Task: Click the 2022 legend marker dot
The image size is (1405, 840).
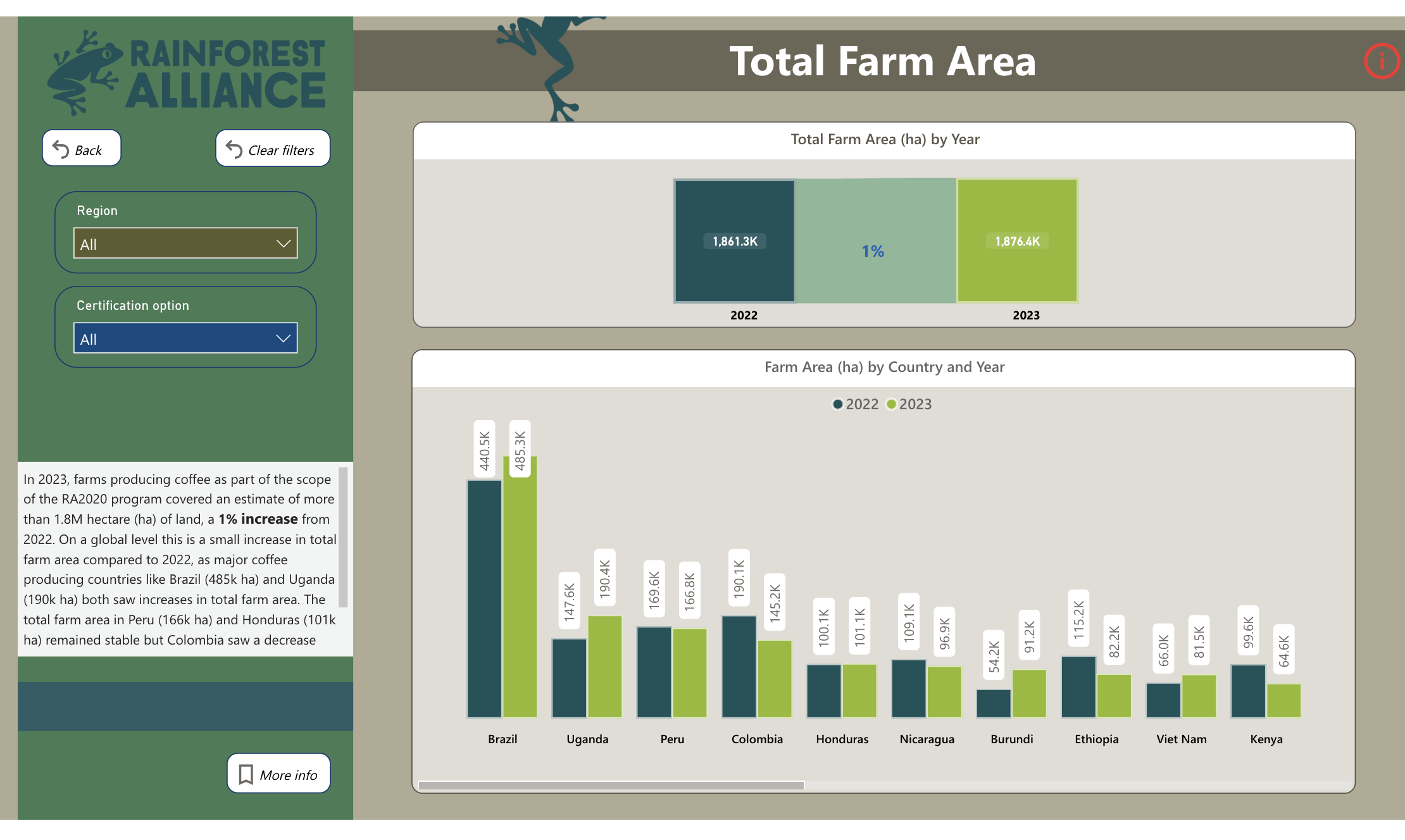Action: click(x=837, y=404)
